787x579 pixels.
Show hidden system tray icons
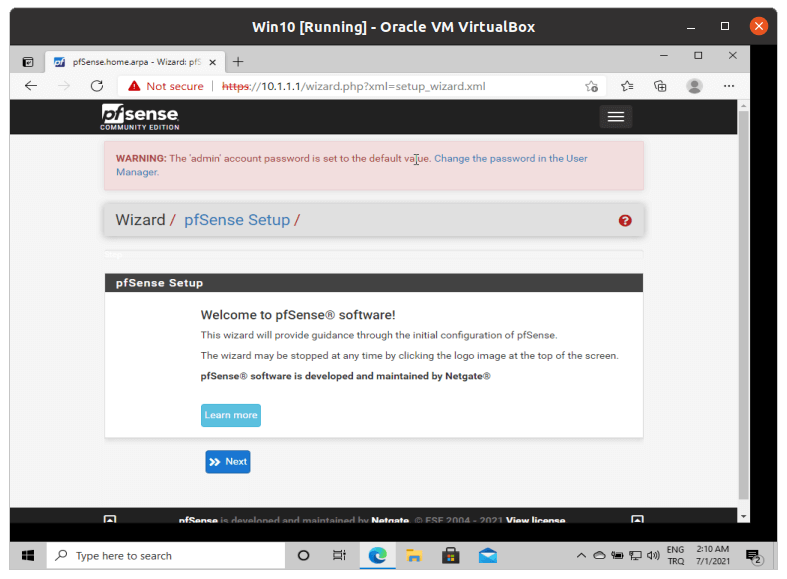[x=581, y=555]
